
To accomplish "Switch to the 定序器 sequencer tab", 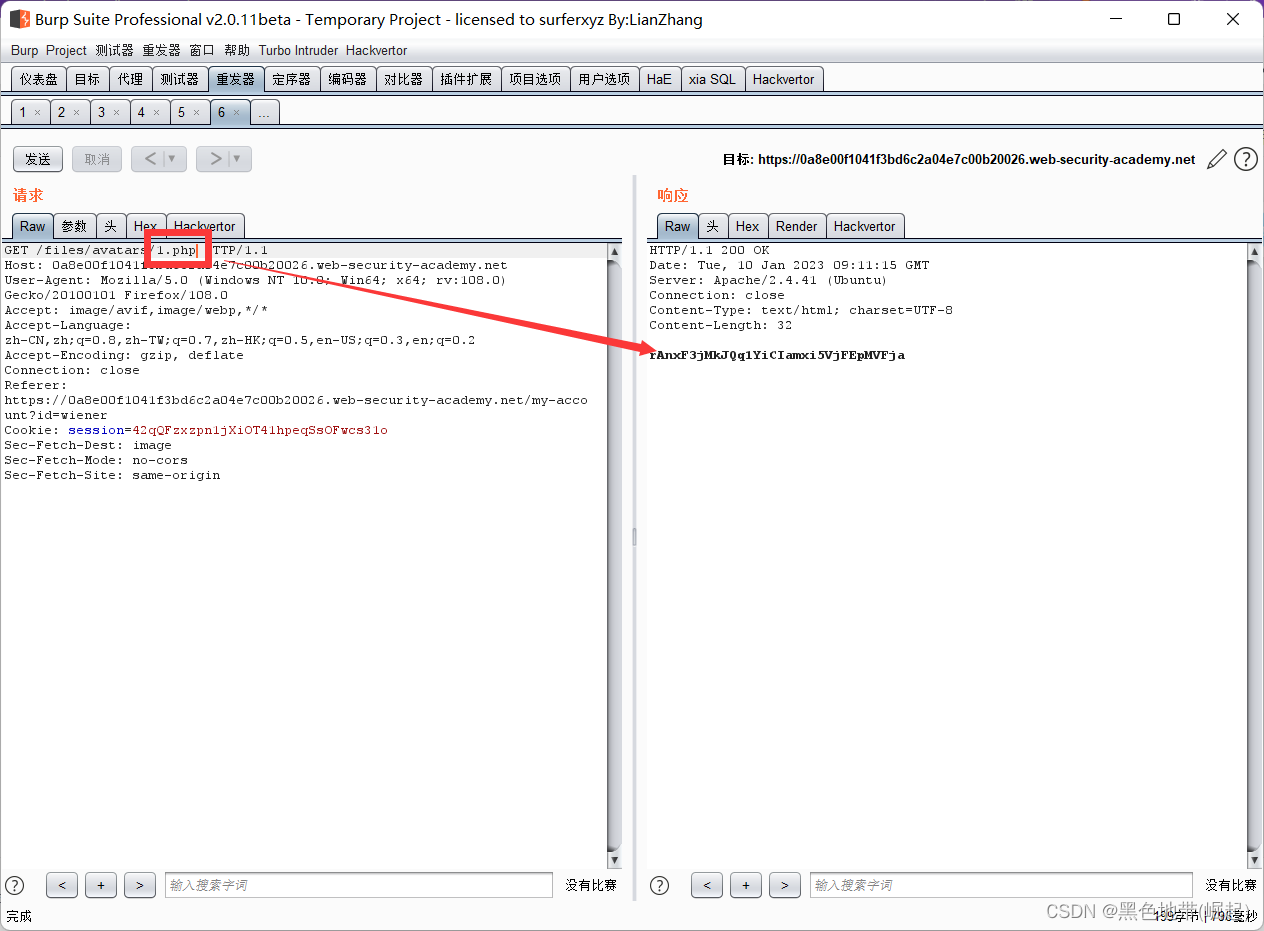I will pos(292,79).
